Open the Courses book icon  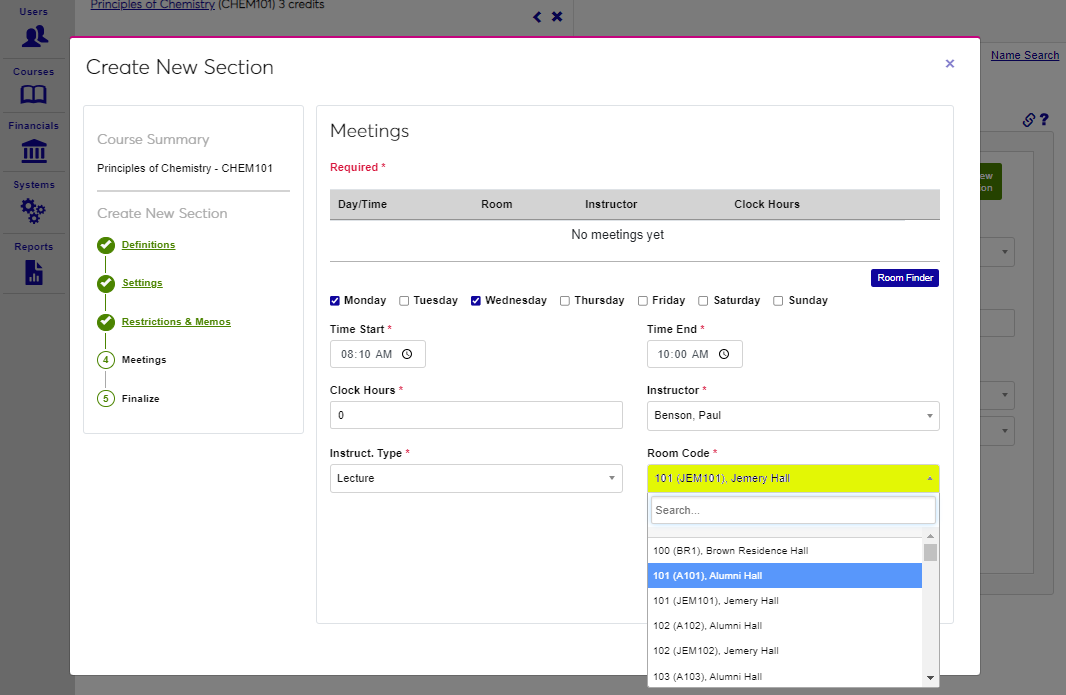pos(34,95)
